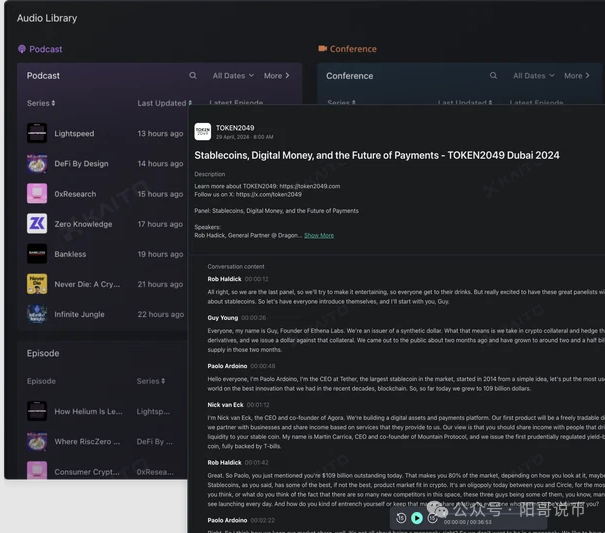Select the 0xResearch series name
The width and height of the screenshot is (605, 533).
[75, 194]
